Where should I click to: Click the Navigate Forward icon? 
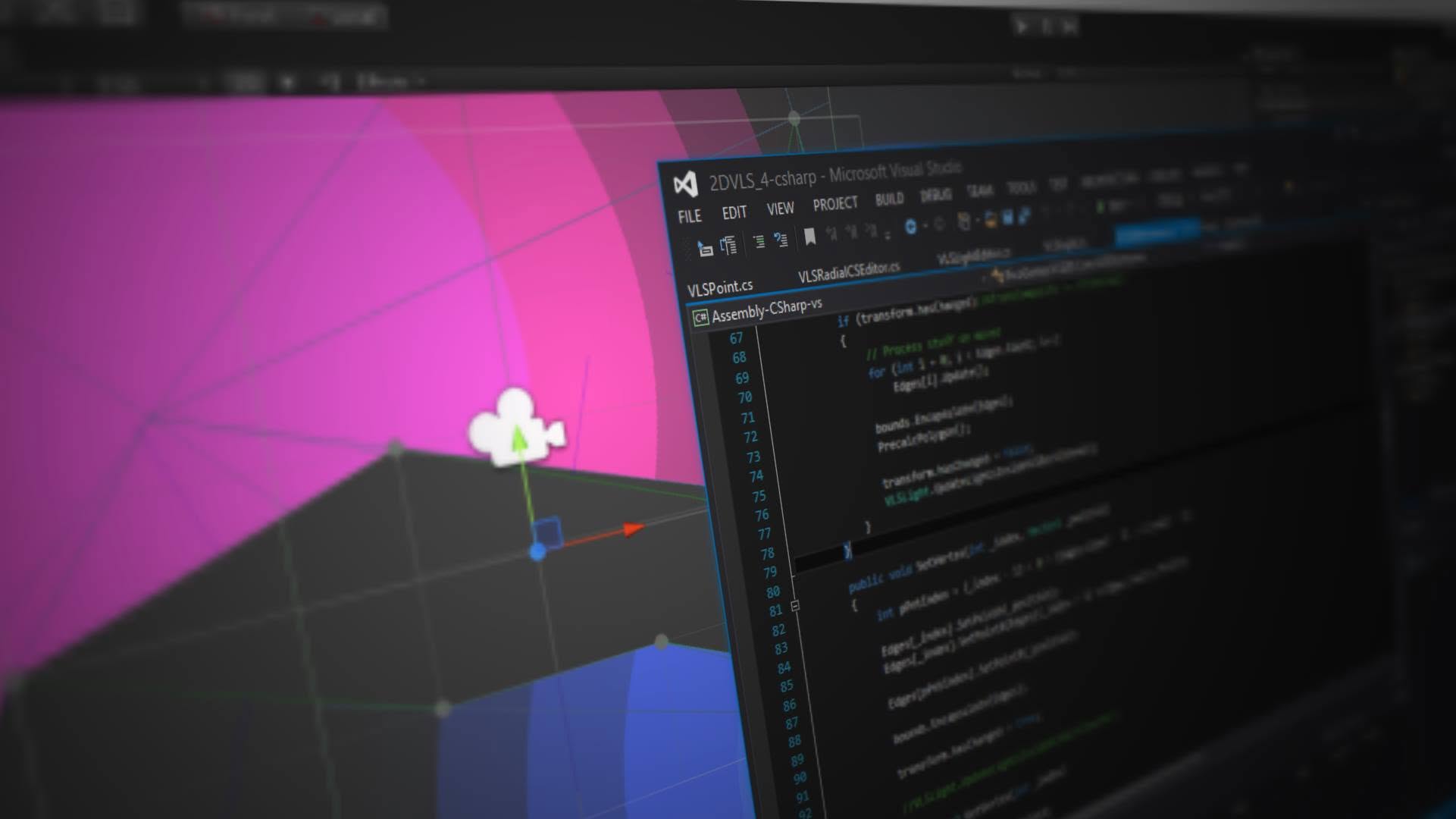[x=939, y=224]
